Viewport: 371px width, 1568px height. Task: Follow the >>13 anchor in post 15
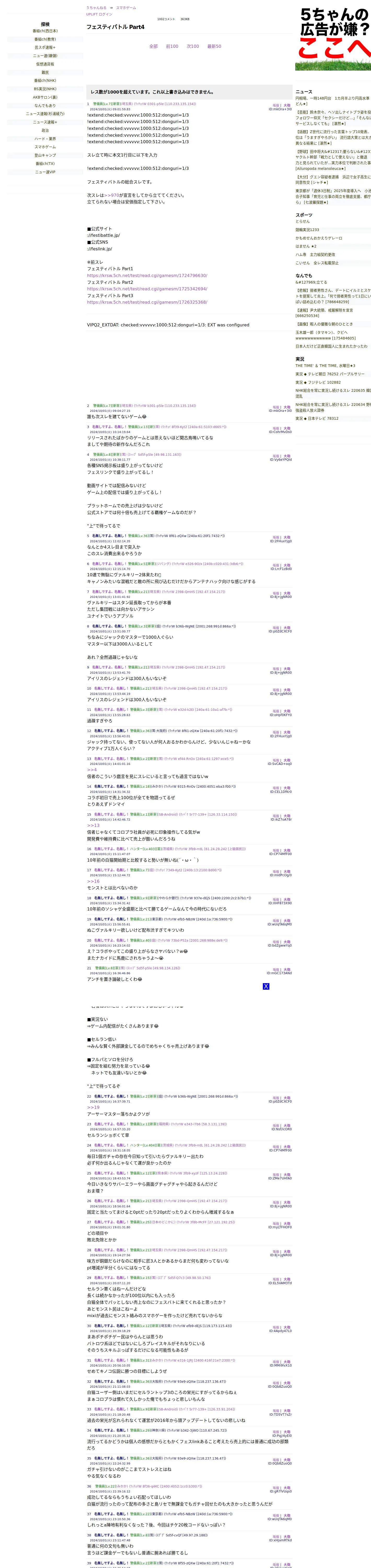coord(93,825)
